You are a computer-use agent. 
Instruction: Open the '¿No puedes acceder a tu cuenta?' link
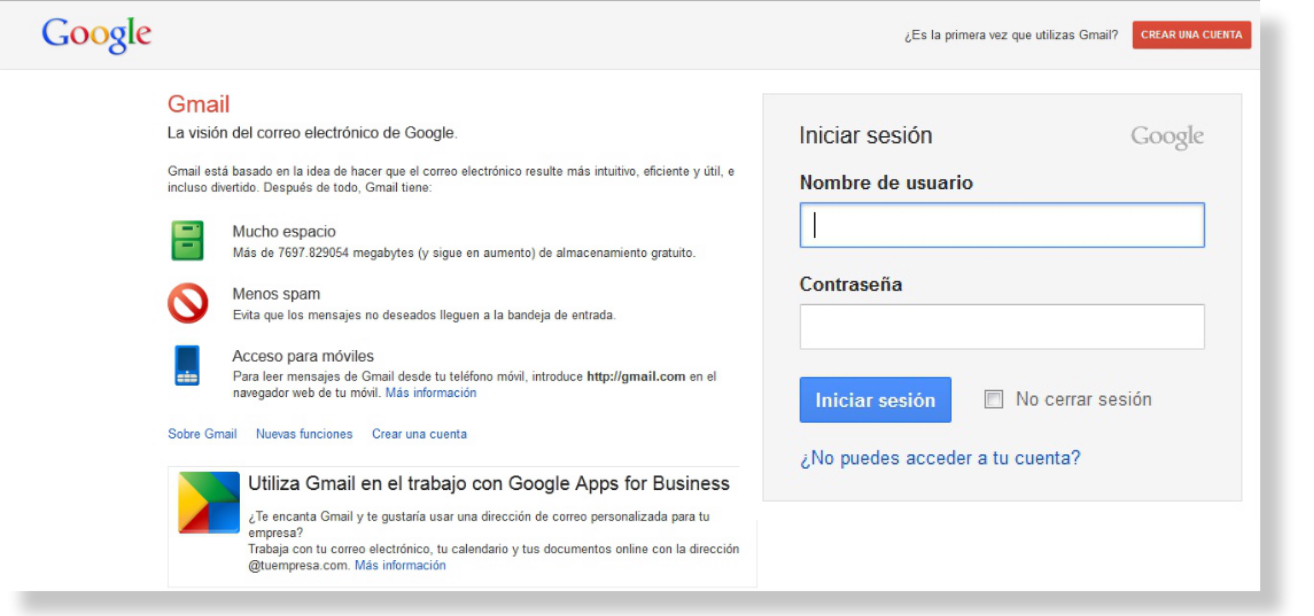point(939,458)
